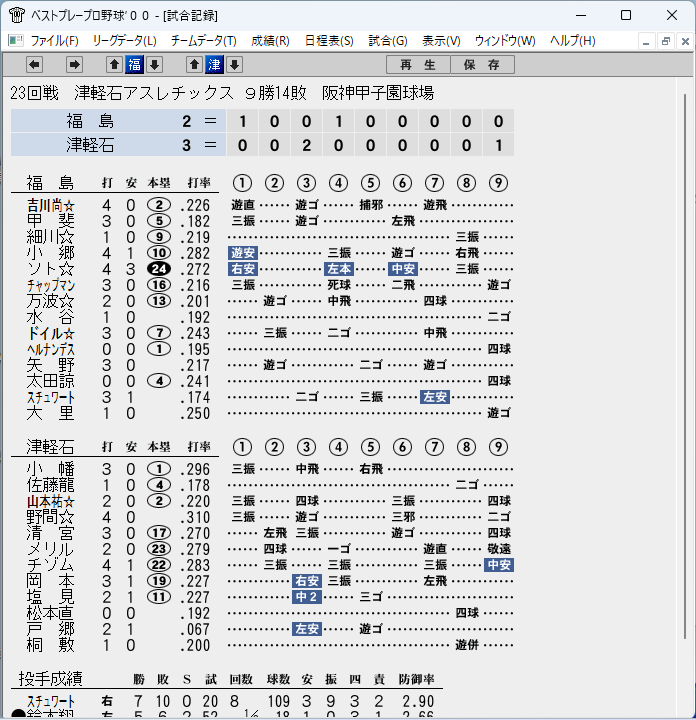The width and height of the screenshot is (696, 720).
Task: Click the document icon left of ファイル
Action: 16,41
